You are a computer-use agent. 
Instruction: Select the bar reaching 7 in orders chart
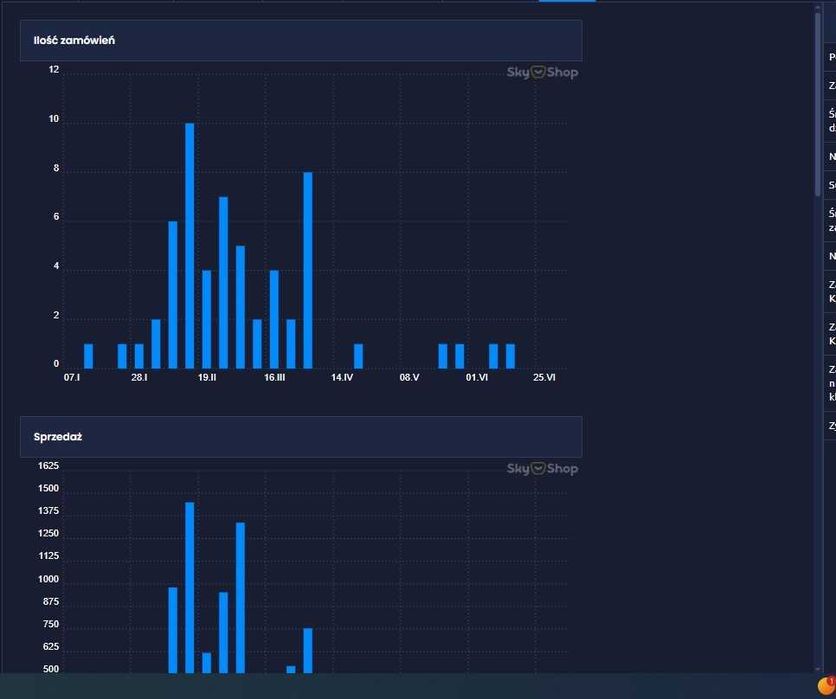(223, 283)
